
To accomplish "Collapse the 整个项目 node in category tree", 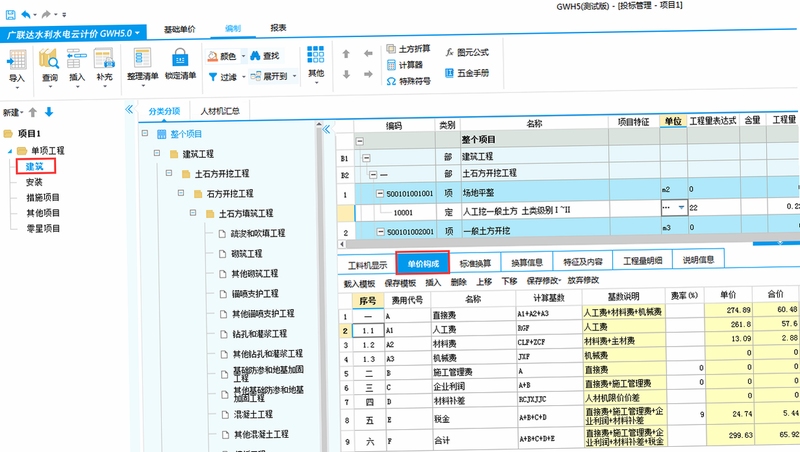I will point(145,133).
